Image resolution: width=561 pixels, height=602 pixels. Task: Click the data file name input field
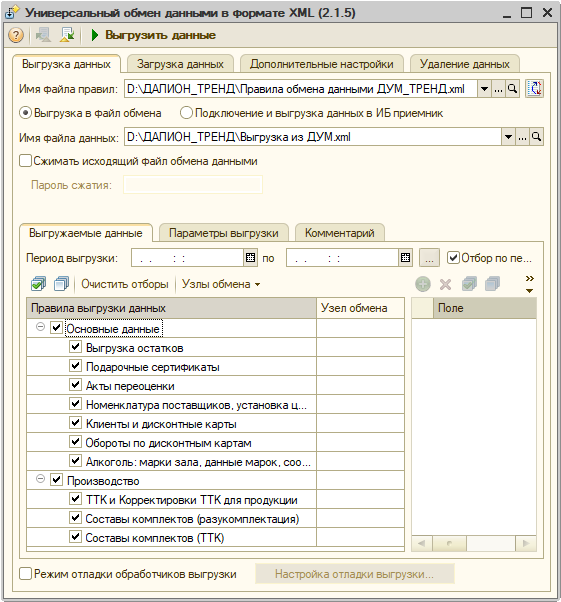coord(313,137)
